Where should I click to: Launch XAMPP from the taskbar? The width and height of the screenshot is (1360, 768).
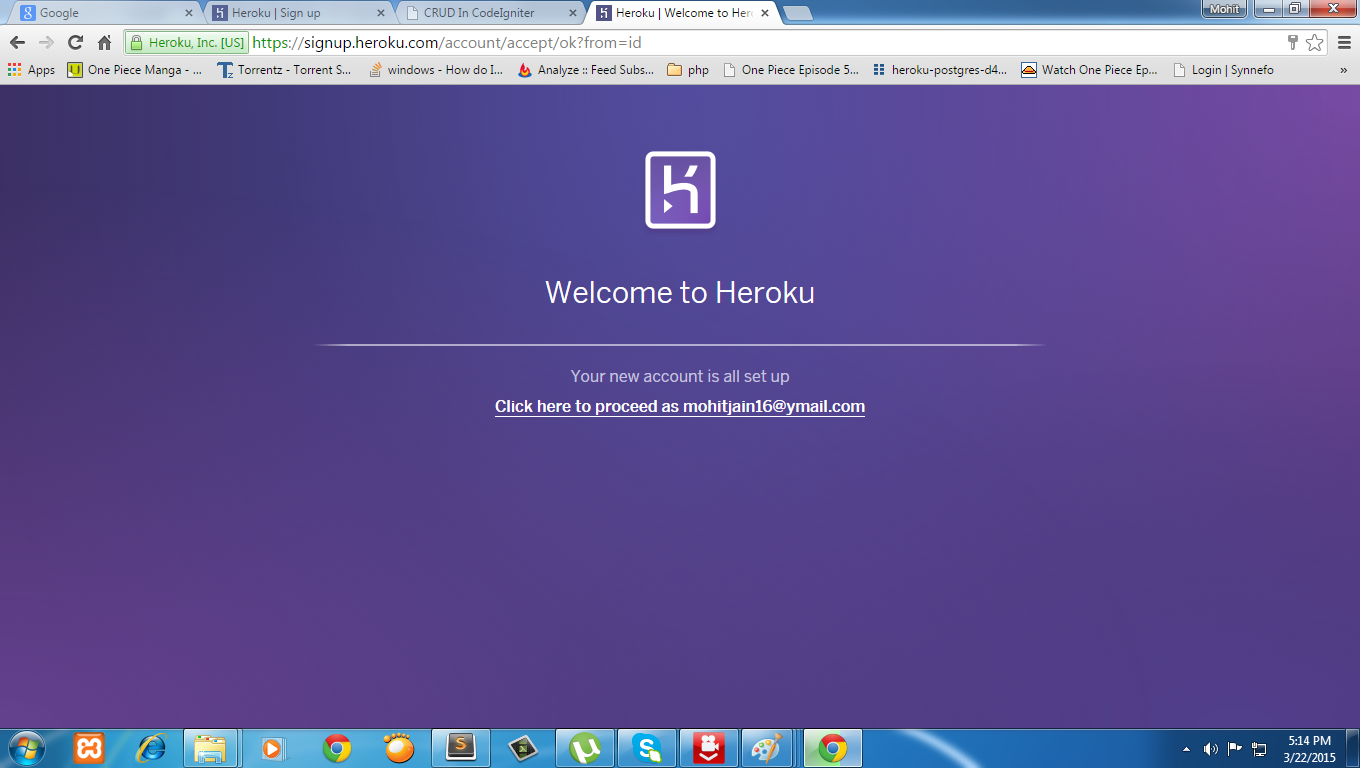click(x=89, y=747)
